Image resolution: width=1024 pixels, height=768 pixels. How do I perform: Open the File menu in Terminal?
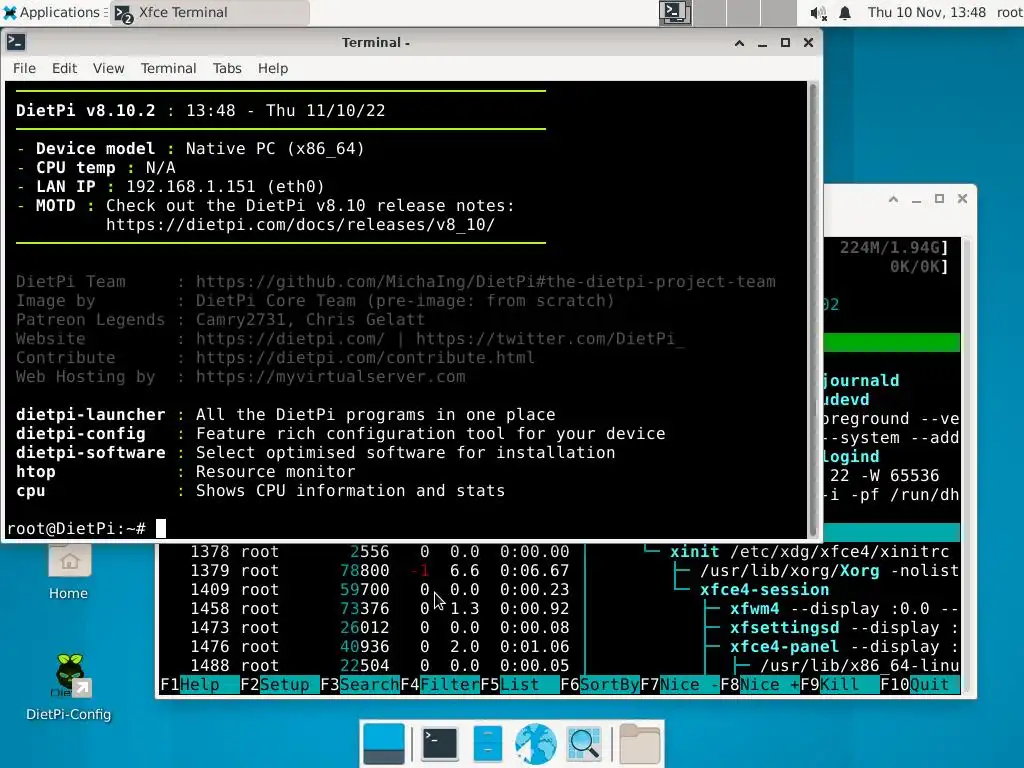[x=24, y=68]
